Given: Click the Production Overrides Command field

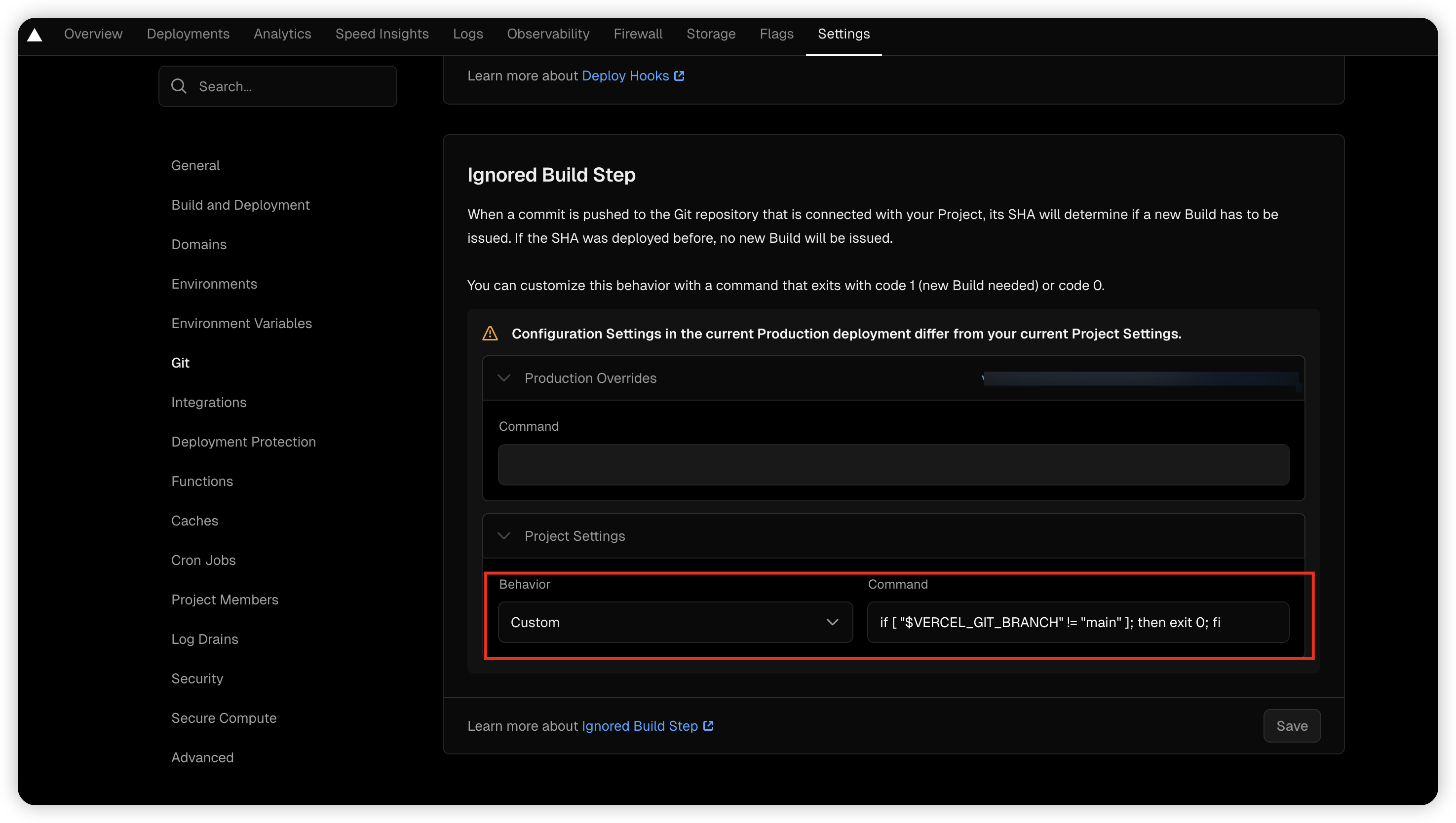Looking at the screenshot, I should point(893,464).
